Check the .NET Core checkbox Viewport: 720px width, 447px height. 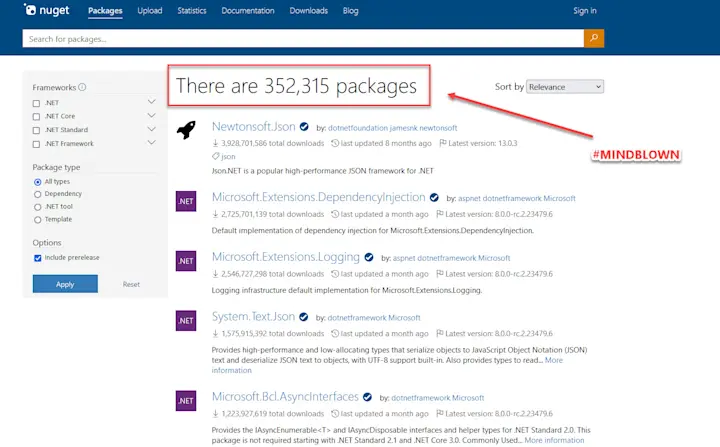coord(36,117)
